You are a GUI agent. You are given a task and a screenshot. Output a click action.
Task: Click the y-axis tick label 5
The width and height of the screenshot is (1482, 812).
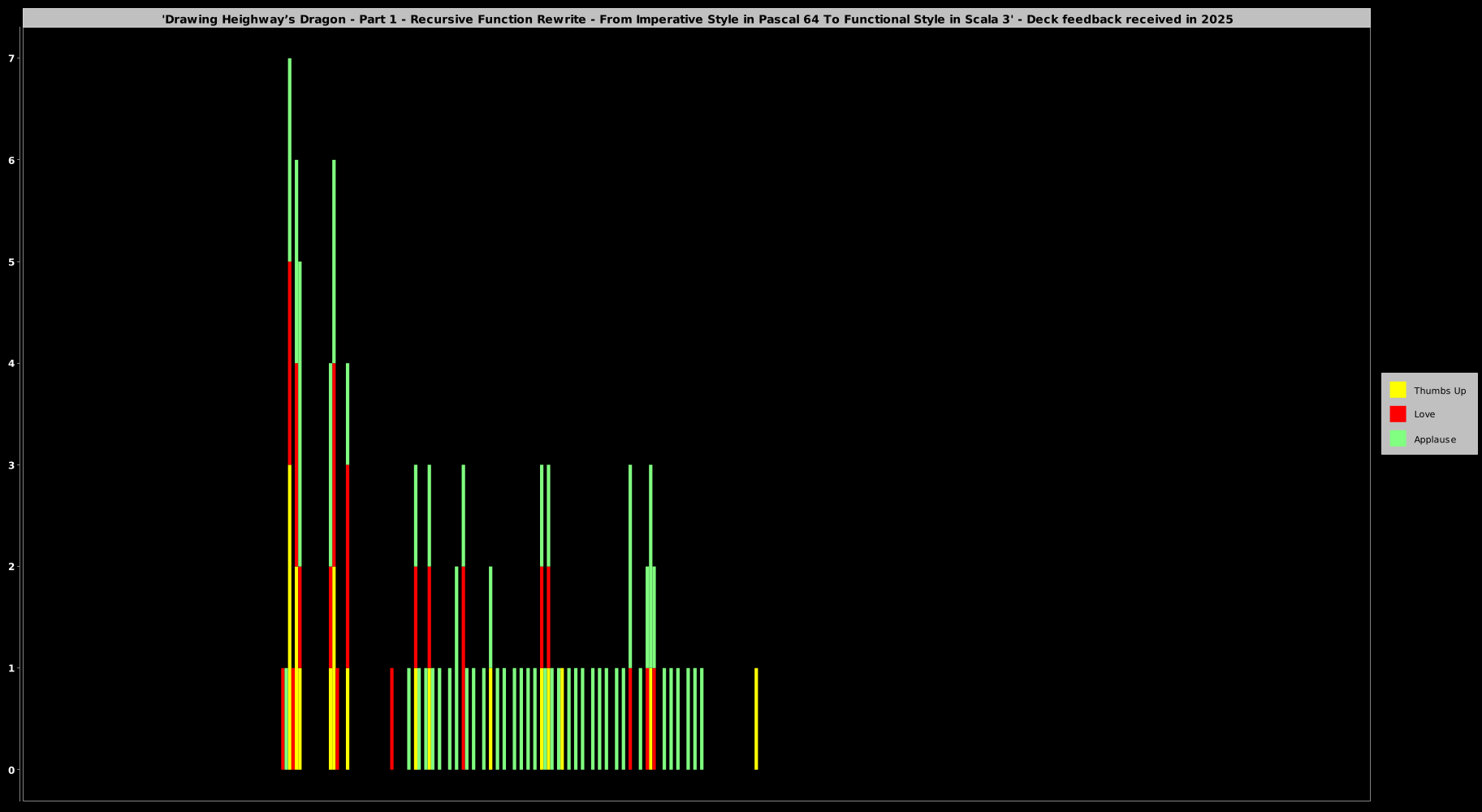point(11,261)
